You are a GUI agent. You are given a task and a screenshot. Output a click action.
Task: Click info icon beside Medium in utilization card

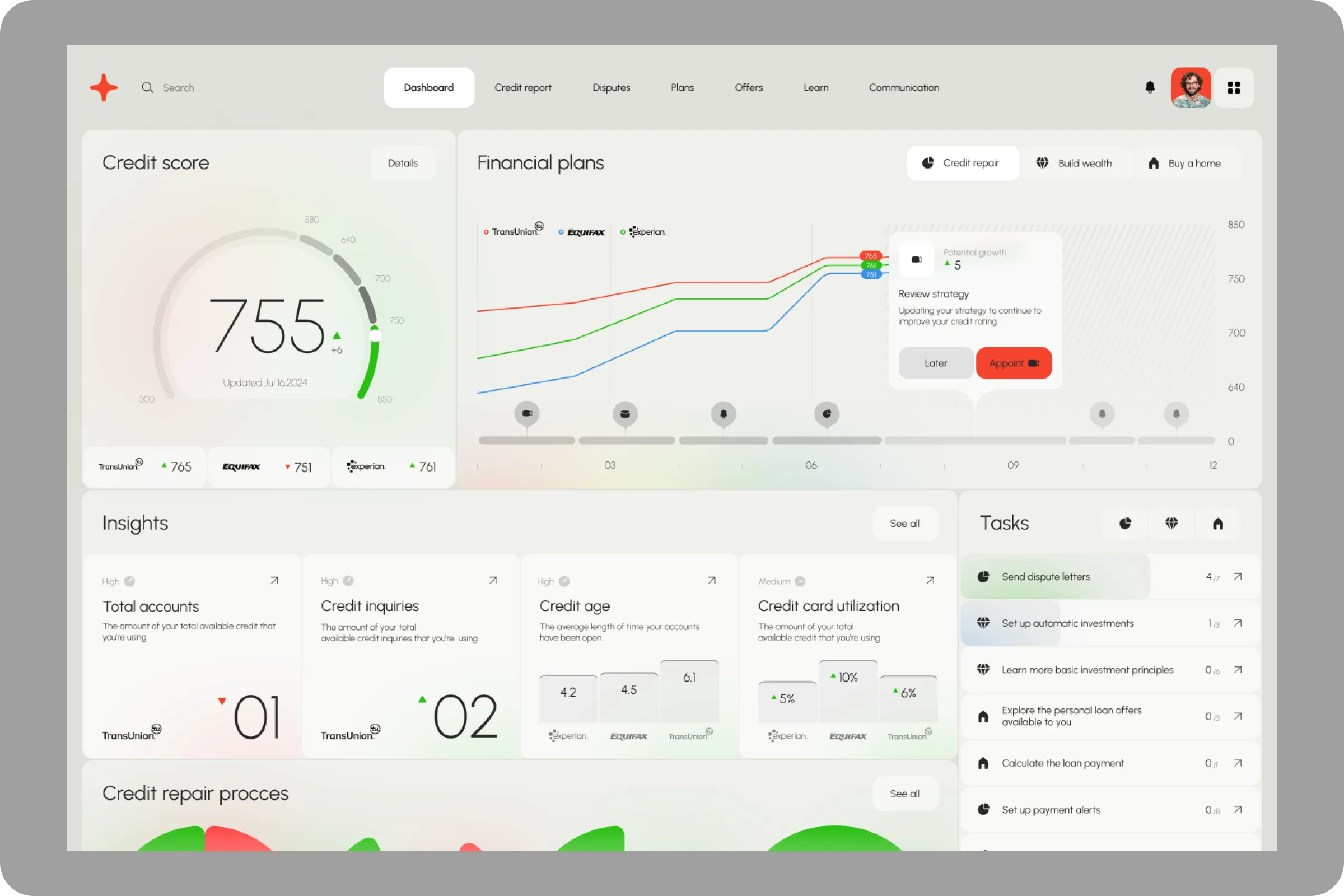800,581
